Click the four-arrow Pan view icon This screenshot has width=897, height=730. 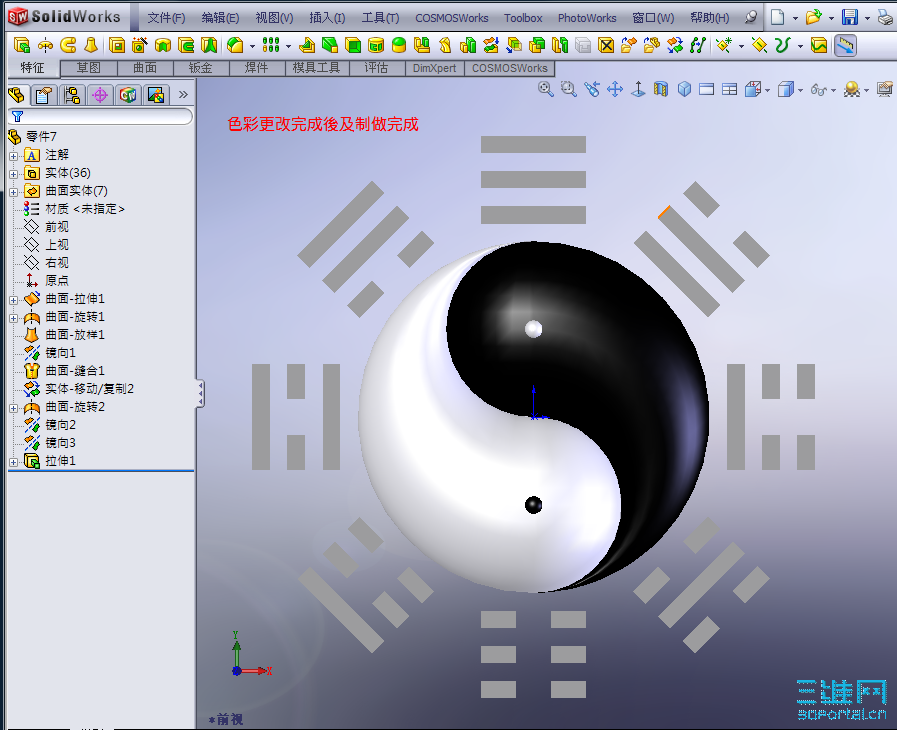click(x=615, y=89)
